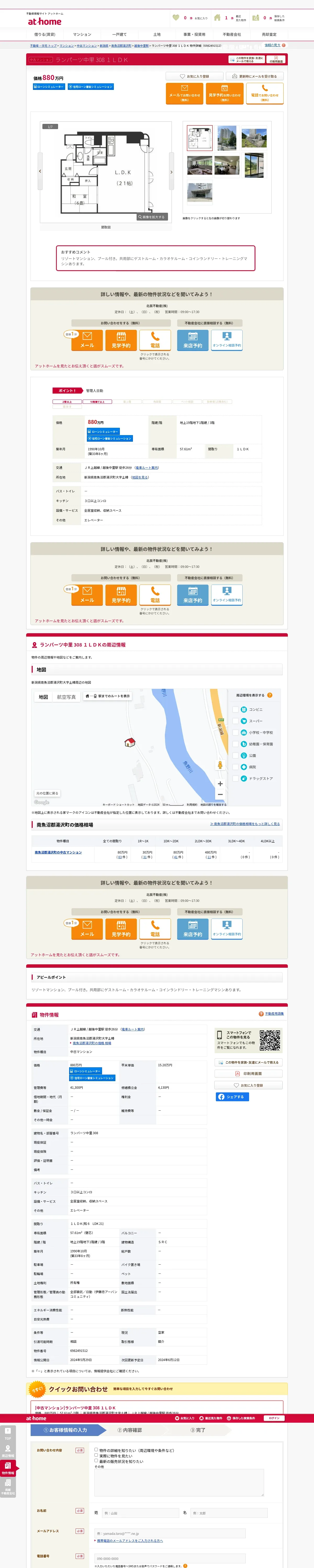The height and width of the screenshot is (1568, 314).
Task: Toggle 病院 checkbox
Action: [235, 767]
